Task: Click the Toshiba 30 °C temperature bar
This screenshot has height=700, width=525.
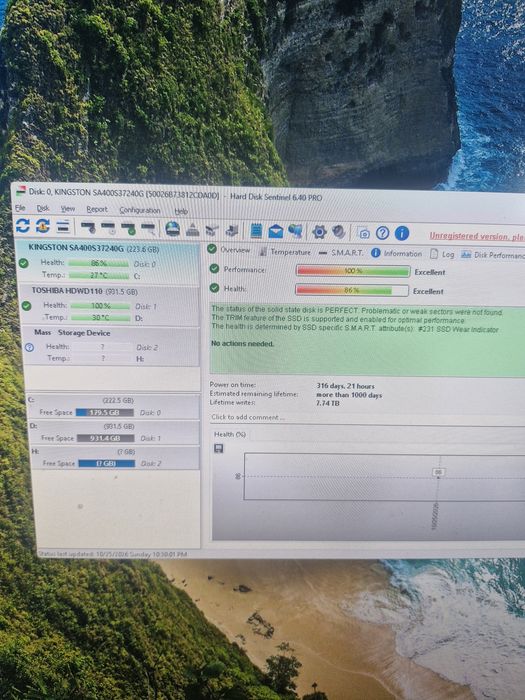Action: click(101, 318)
